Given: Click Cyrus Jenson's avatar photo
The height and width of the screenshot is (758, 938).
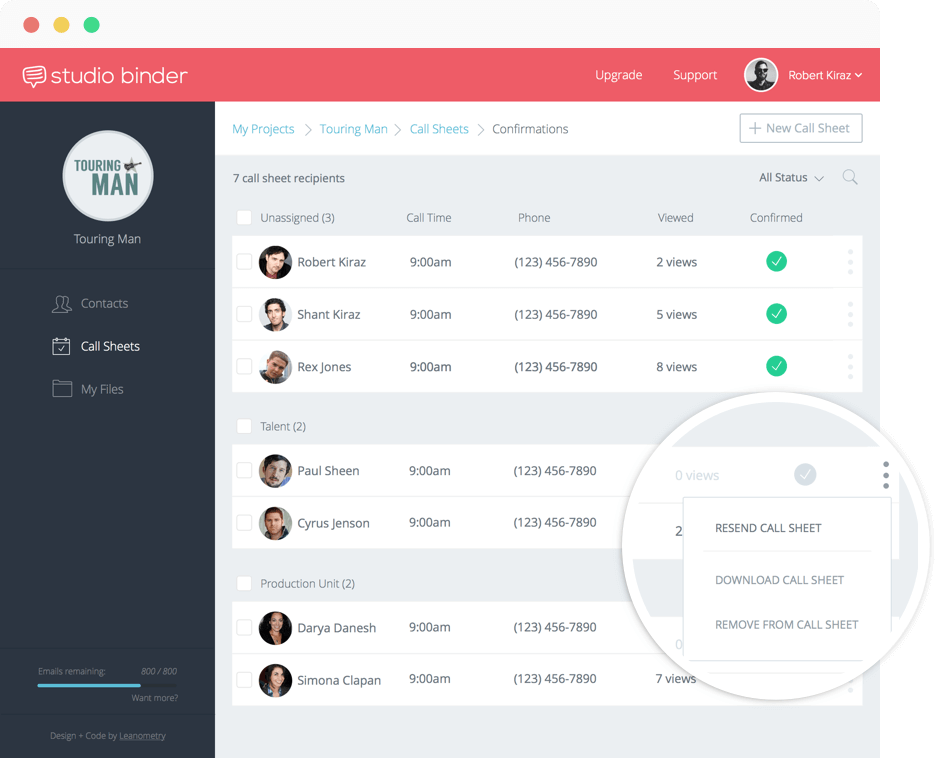Looking at the screenshot, I should click(x=275, y=523).
